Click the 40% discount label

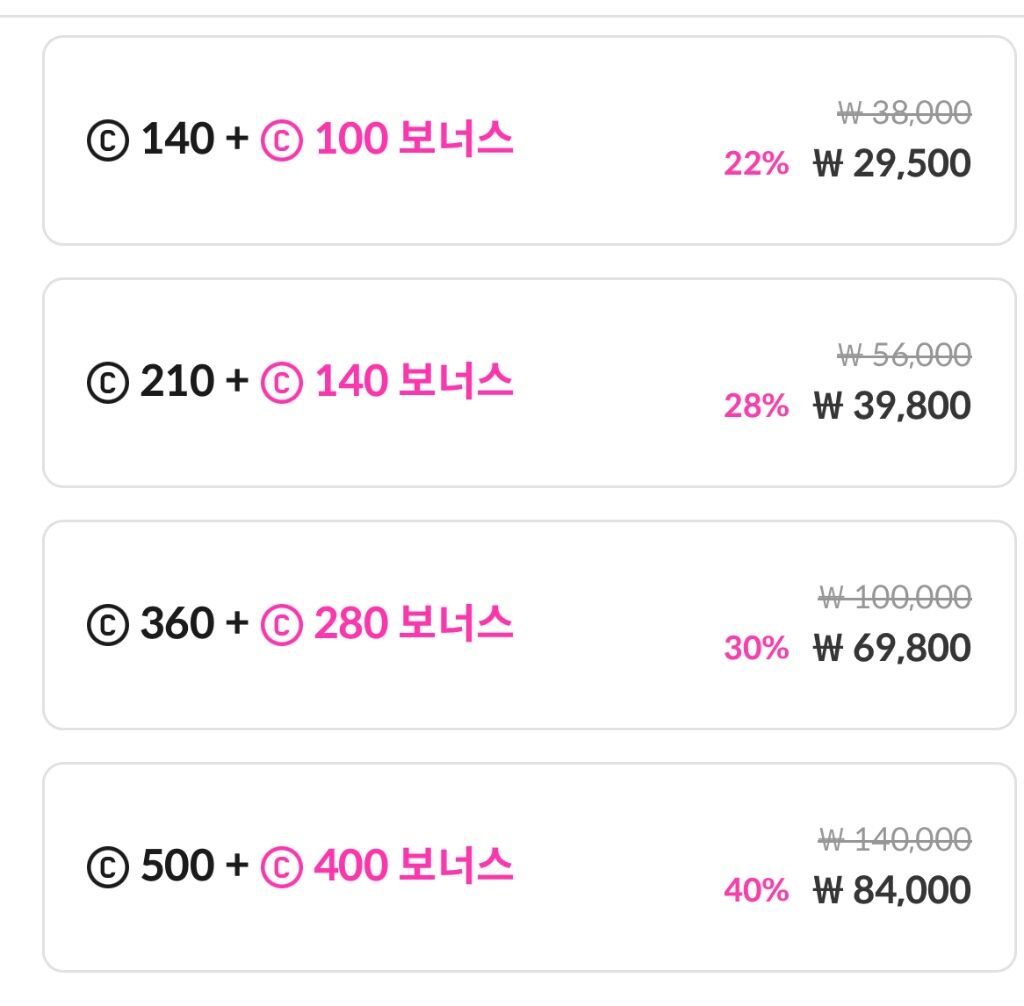click(x=756, y=890)
